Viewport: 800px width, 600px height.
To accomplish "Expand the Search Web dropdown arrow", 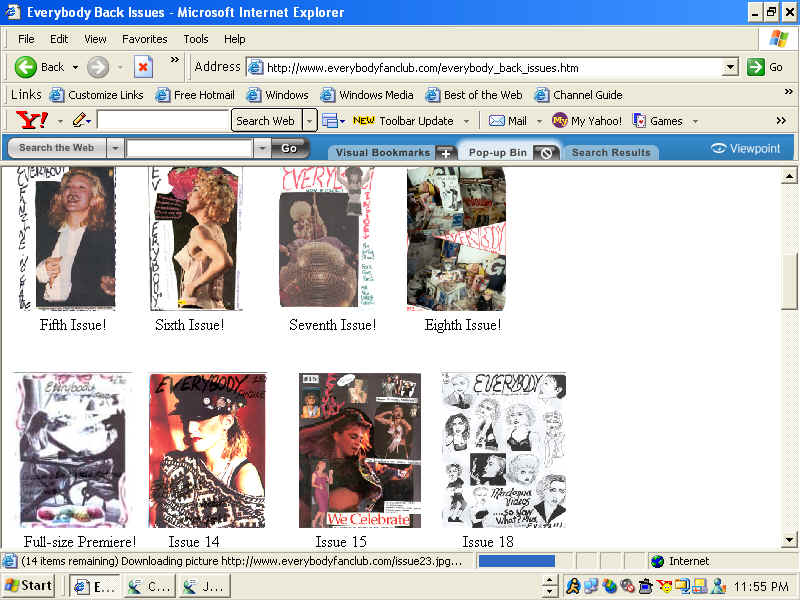I will (x=309, y=121).
